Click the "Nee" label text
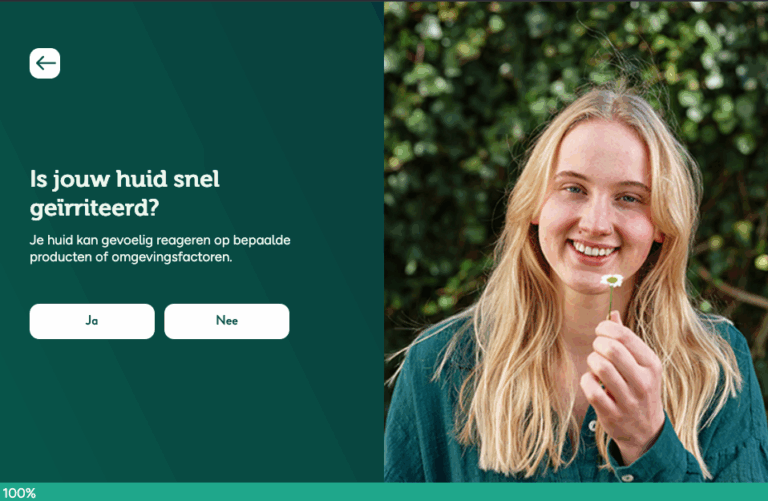 pyautogui.click(x=227, y=321)
